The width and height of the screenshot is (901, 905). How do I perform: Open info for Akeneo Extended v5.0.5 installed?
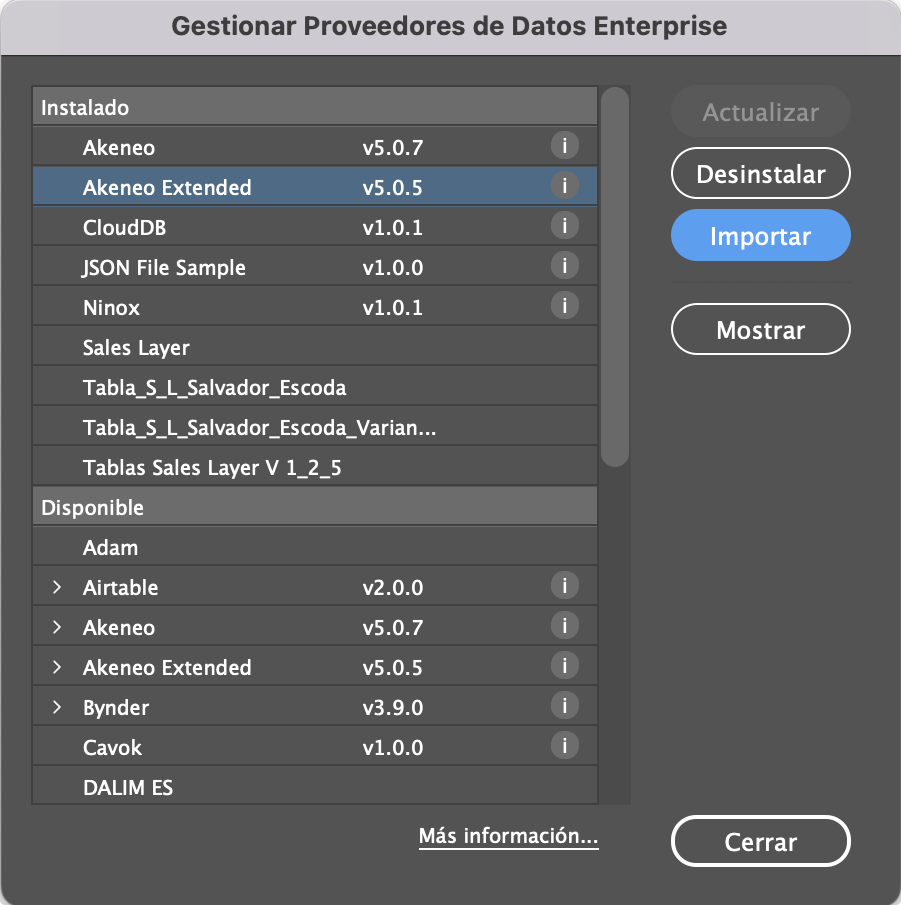tap(565, 186)
